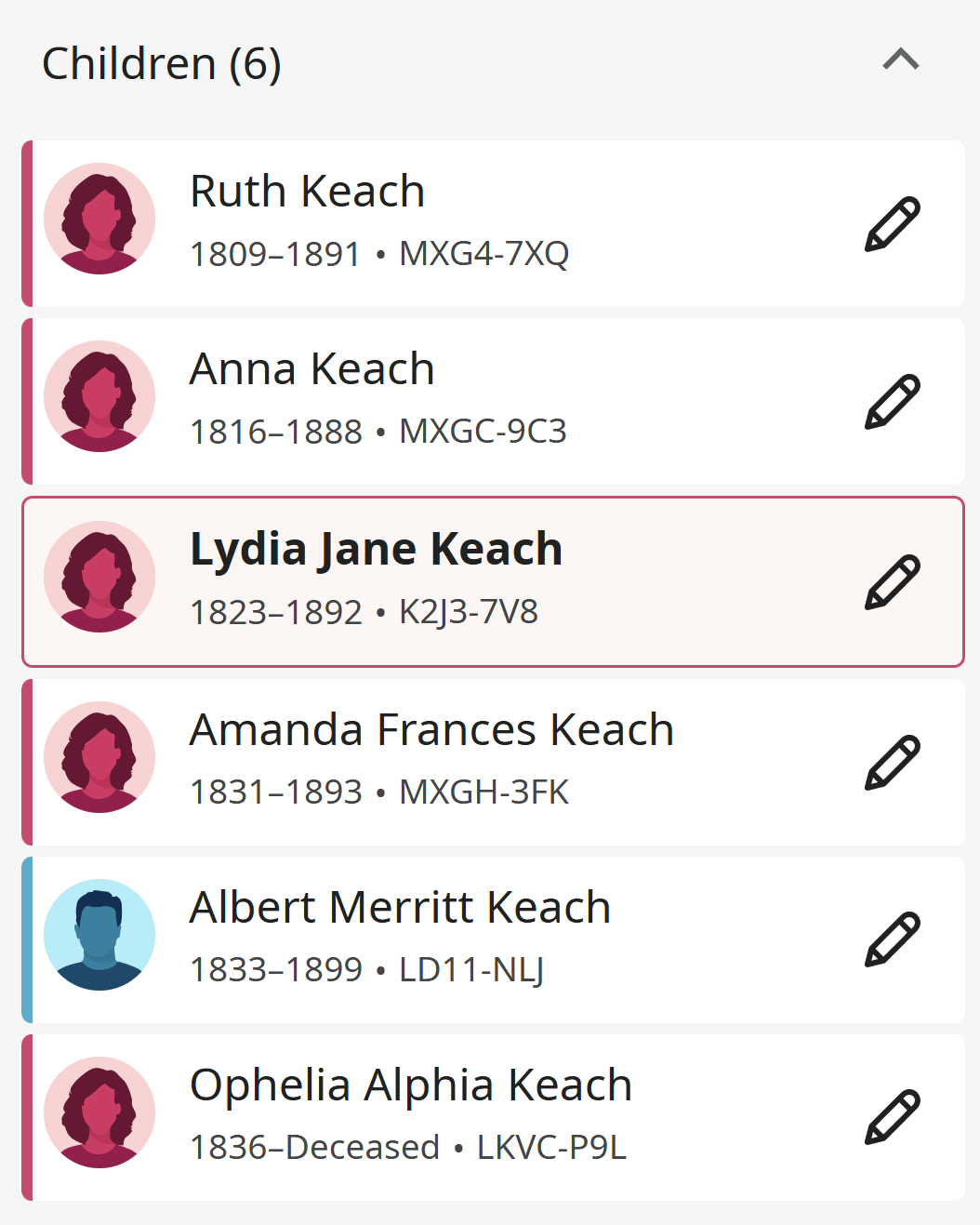
Task: Open Anna Keach's profile name
Action: pos(311,369)
